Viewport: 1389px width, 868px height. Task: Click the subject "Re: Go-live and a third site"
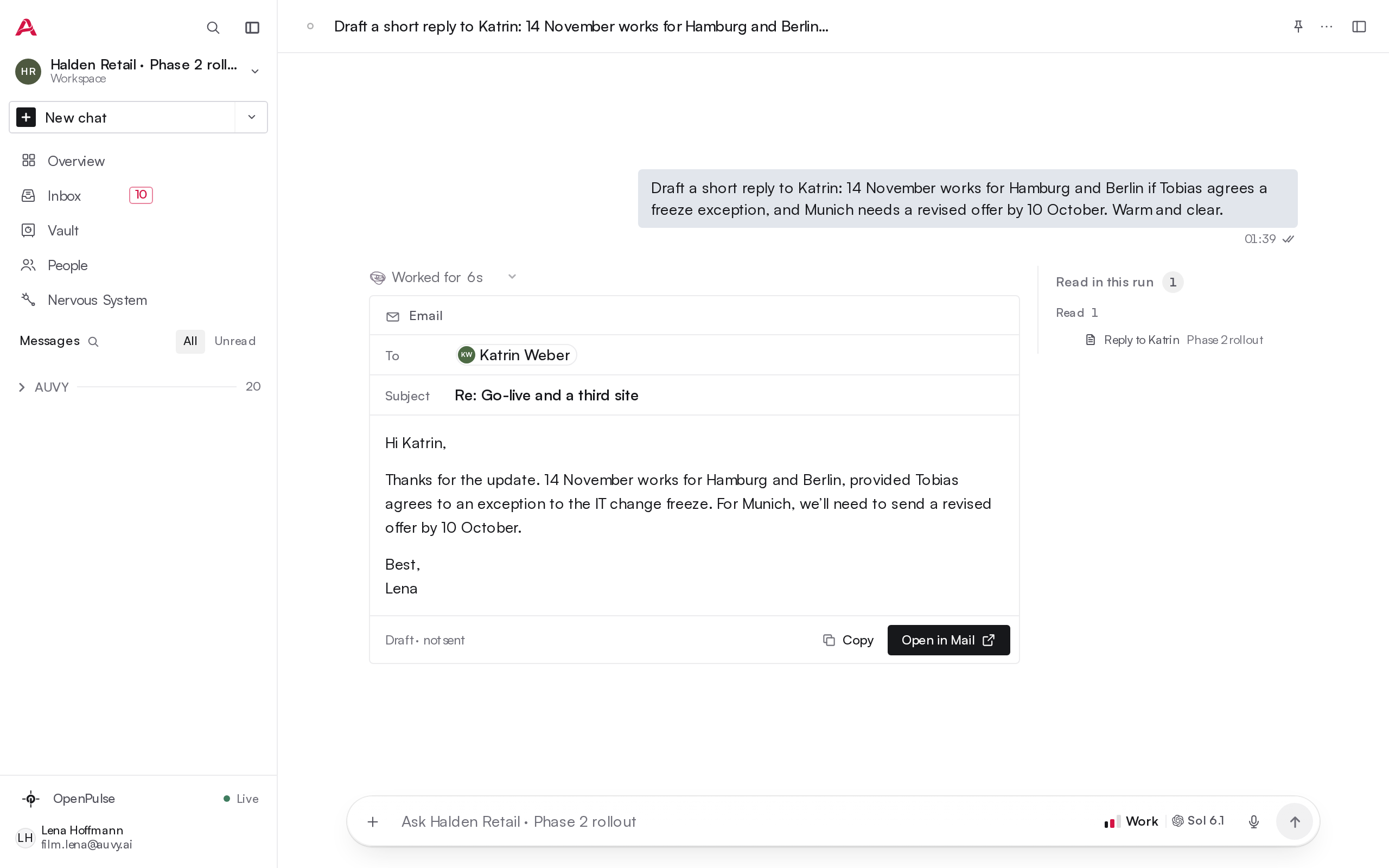point(546,395)
